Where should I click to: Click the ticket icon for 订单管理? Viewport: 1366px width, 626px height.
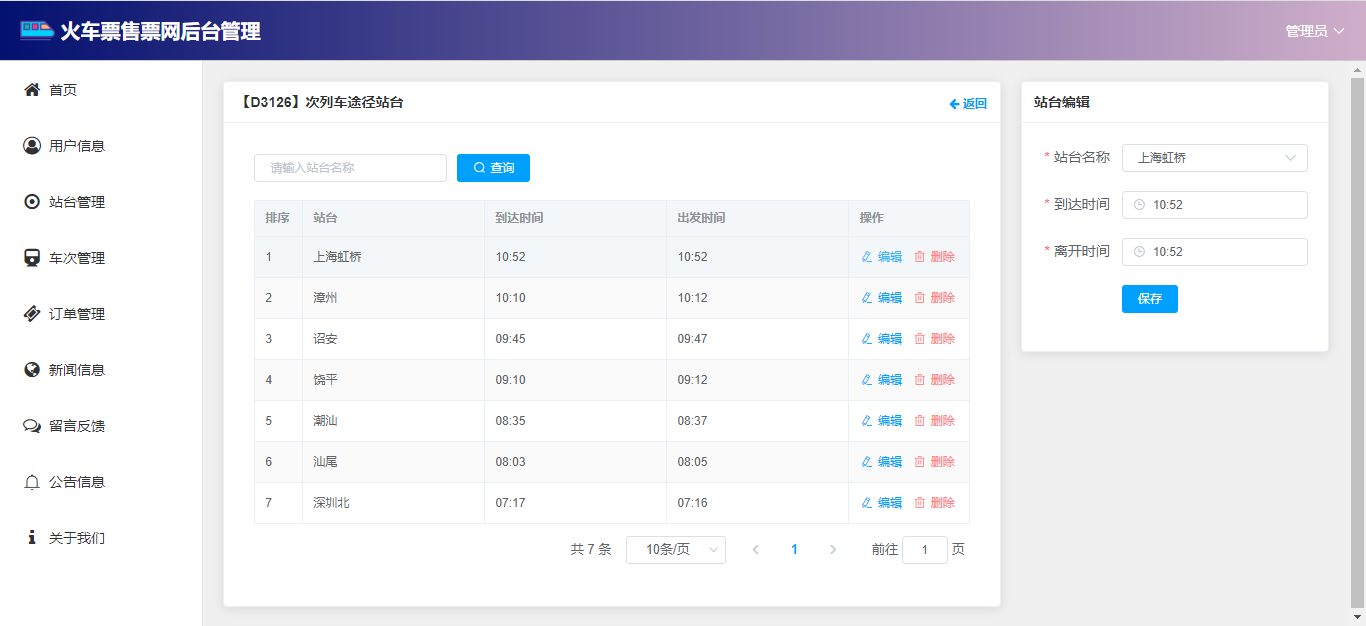pos(32,314)
